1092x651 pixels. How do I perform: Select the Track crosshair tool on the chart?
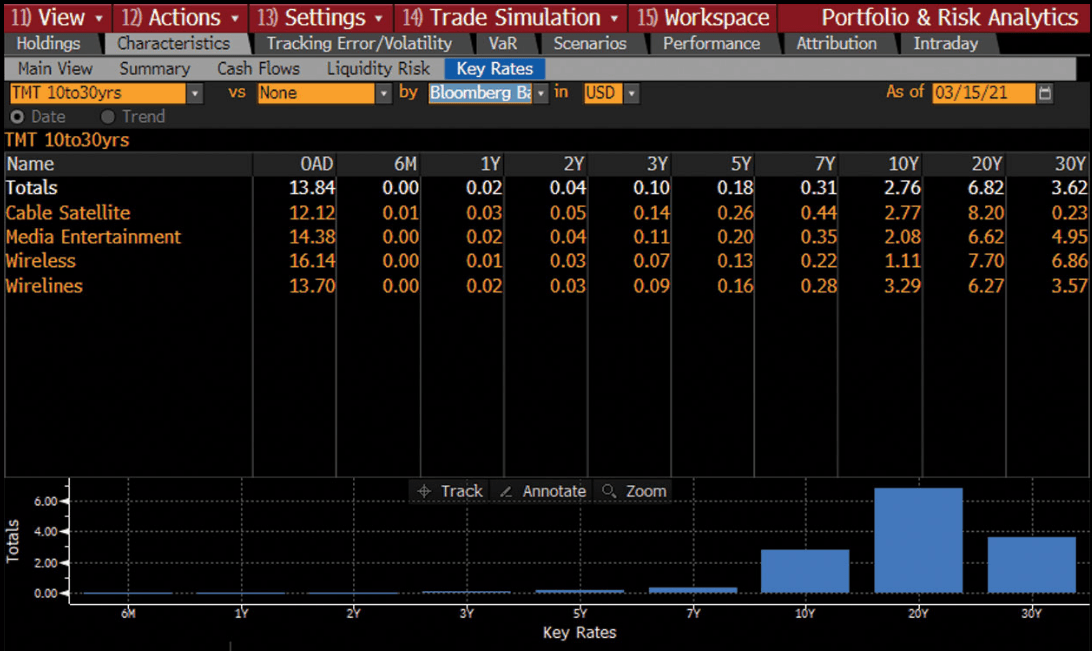coord(449,491)
